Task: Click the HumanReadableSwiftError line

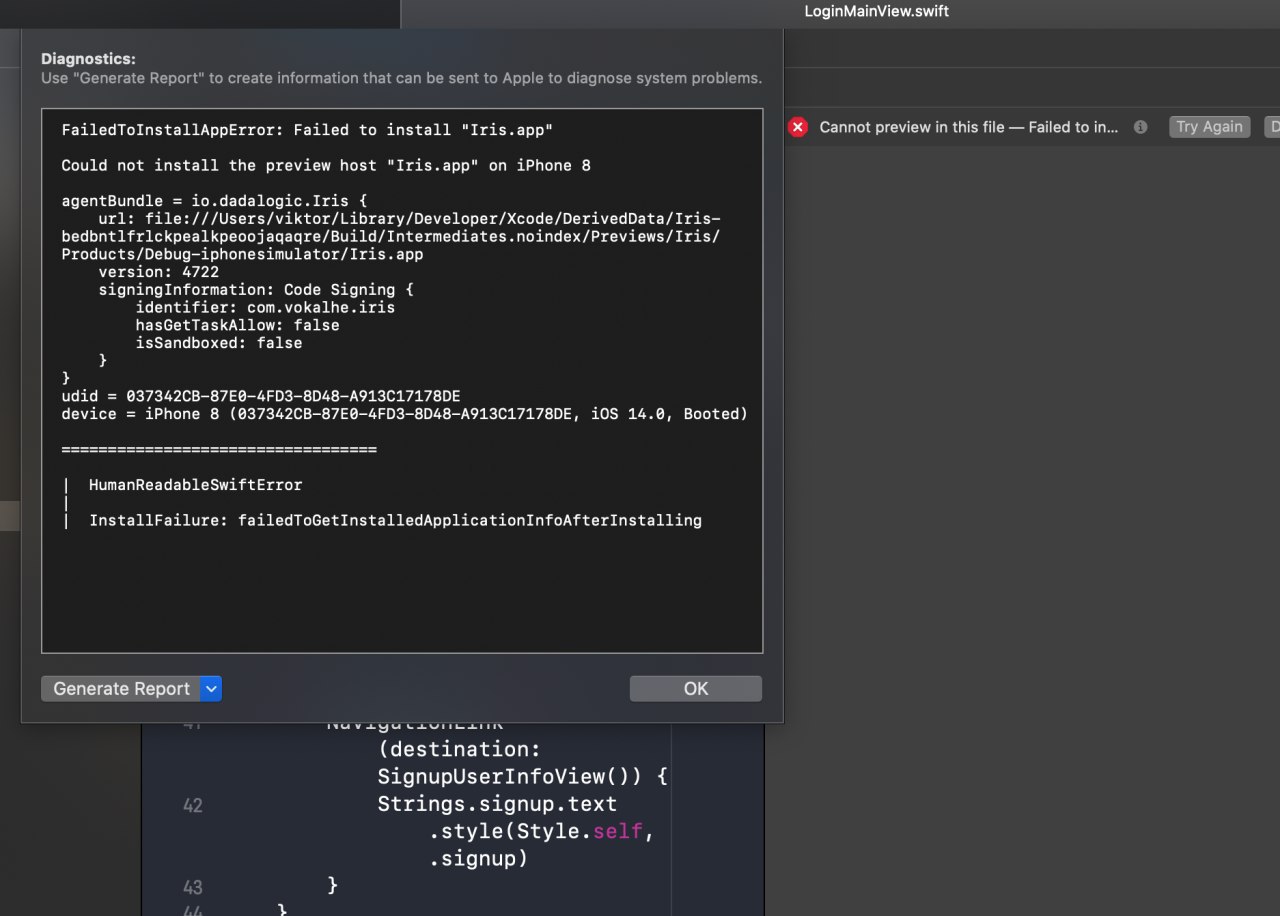Action: coord(195,485)
